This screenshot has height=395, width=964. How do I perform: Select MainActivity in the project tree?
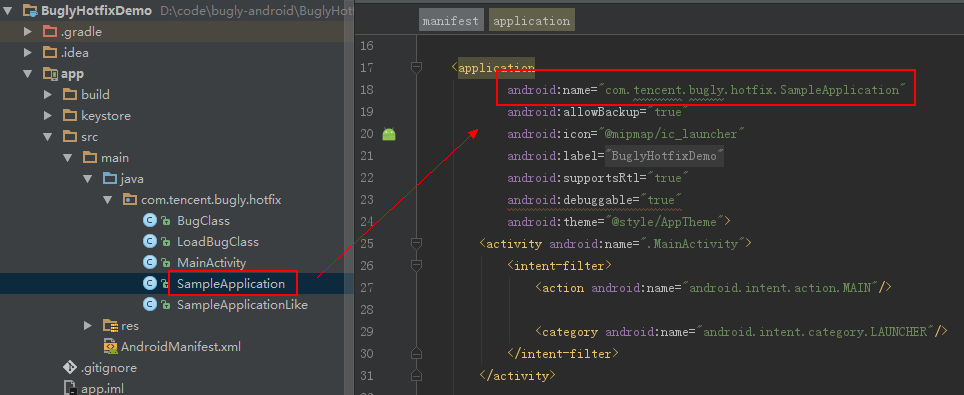(x=211, y=263)
